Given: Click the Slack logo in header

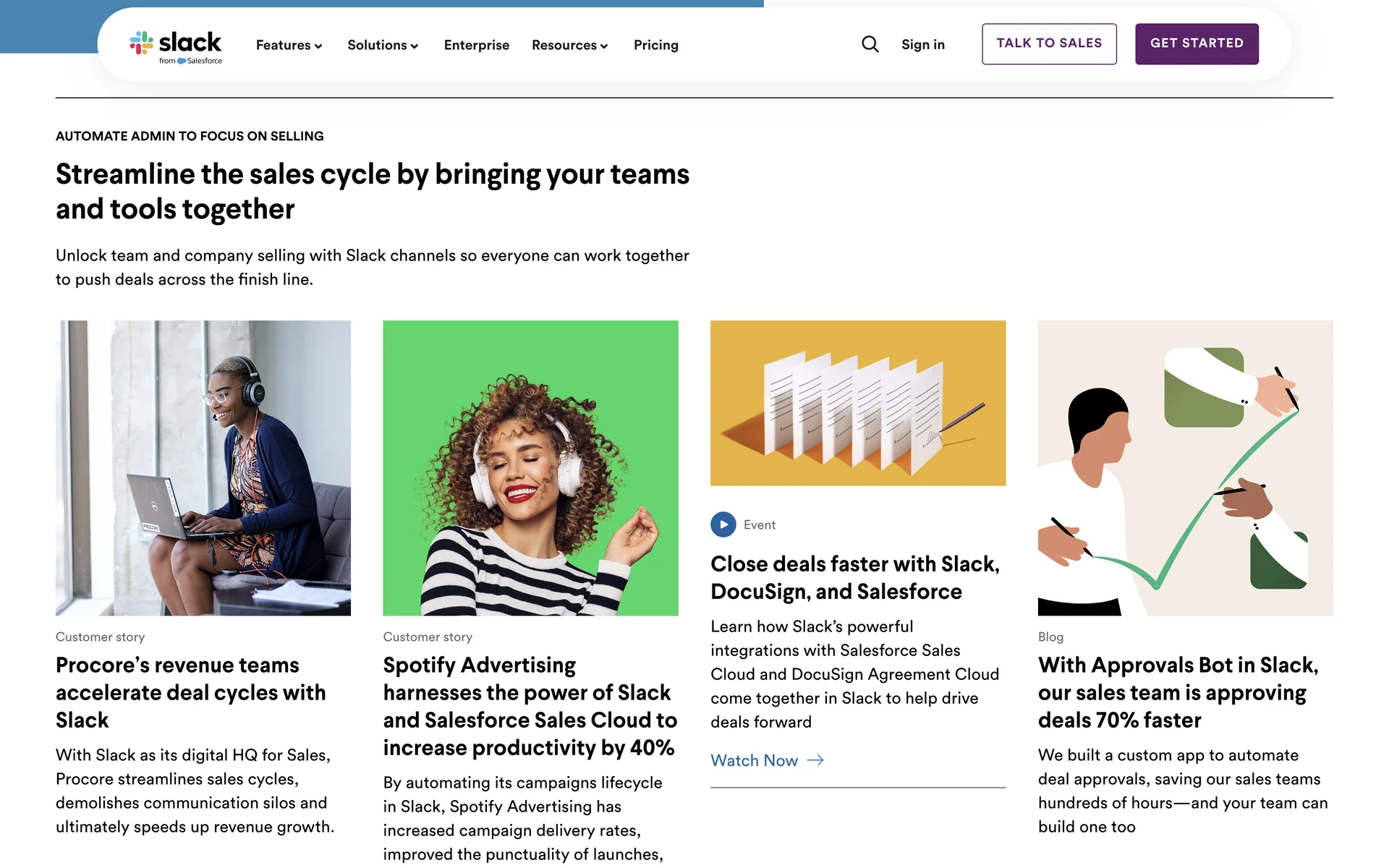Looking at the screenshot, I should click(176, 46).
